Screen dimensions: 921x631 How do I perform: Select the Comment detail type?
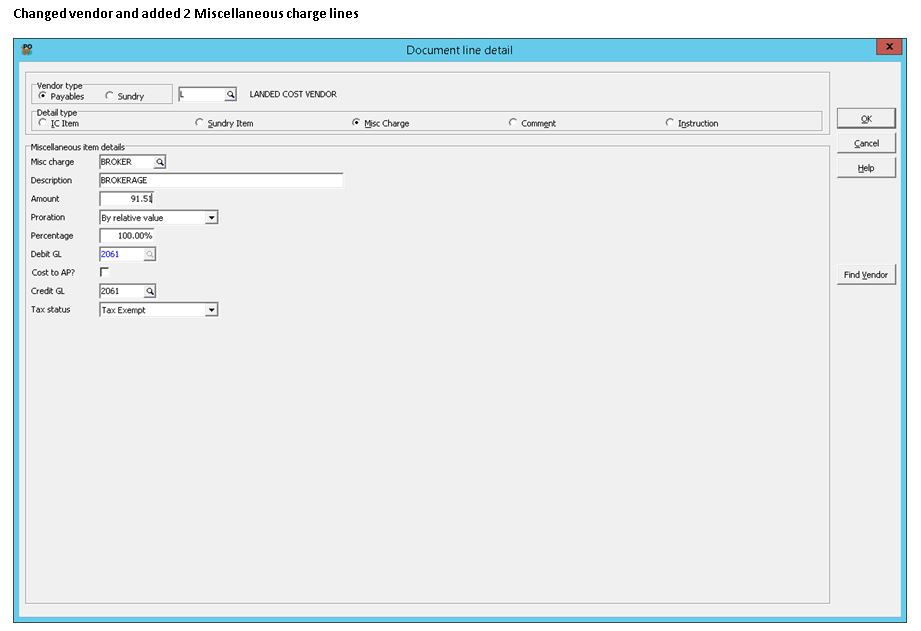tap(513, 123)
